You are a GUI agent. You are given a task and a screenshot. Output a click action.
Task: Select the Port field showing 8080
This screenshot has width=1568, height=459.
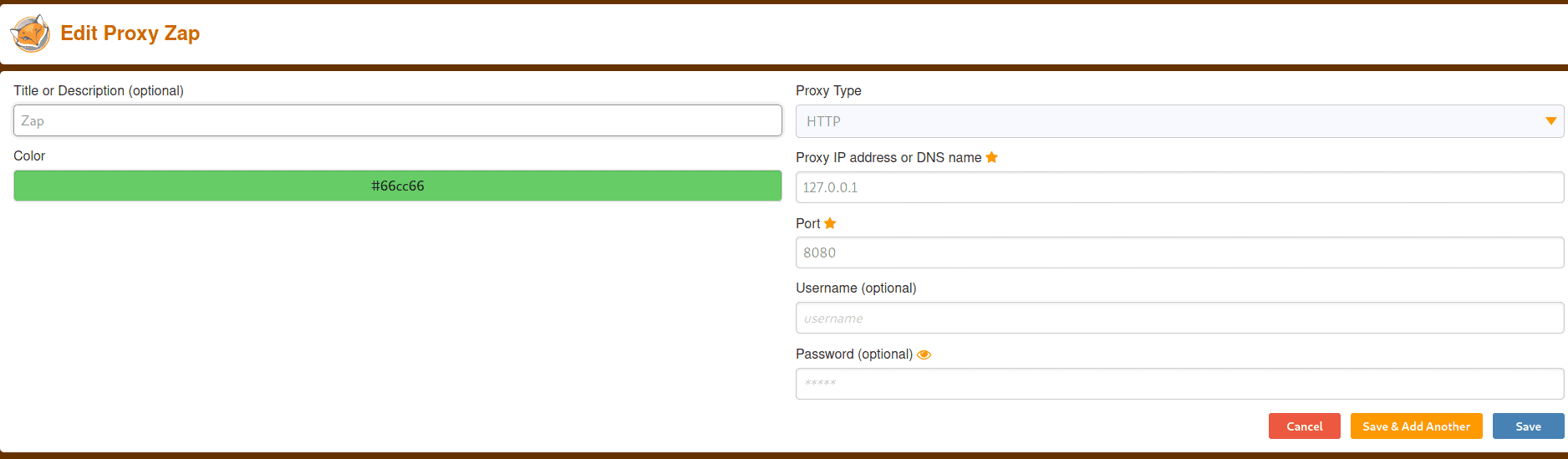pyautogui.click(x=1179, y=252)
